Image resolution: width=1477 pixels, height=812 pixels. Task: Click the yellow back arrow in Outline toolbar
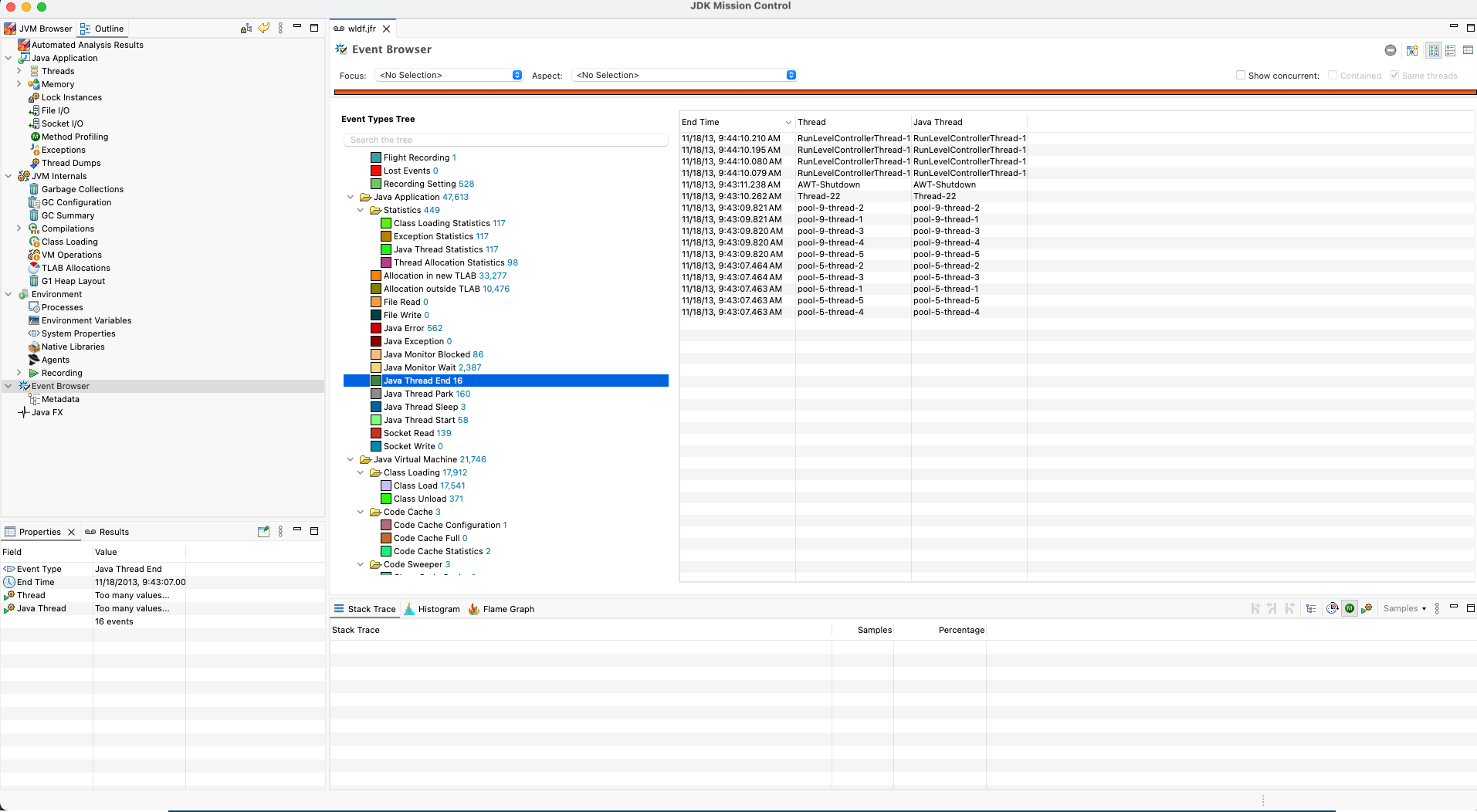click(x=264, y=29)
